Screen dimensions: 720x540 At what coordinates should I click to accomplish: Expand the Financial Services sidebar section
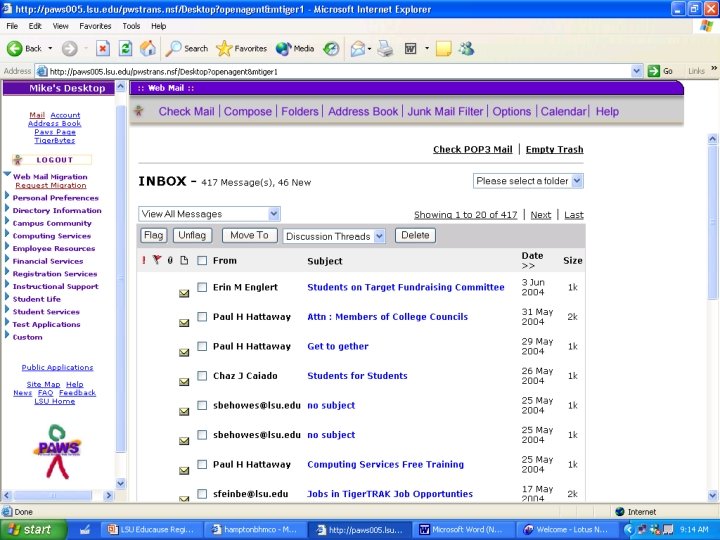(47, 261)
